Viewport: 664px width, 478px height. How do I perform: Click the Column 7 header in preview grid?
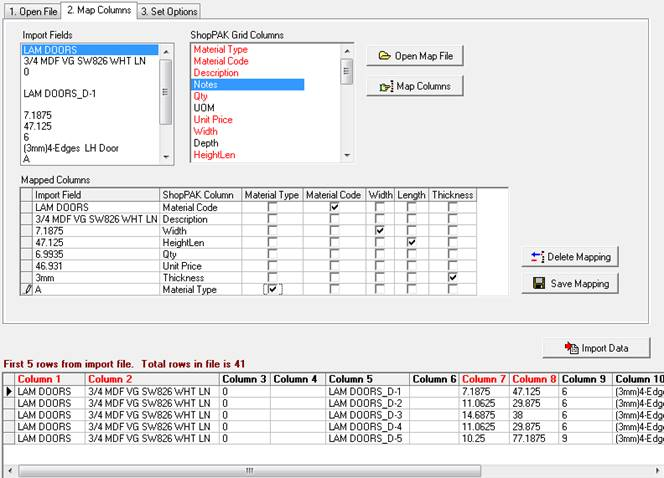[x=484, y=379]
